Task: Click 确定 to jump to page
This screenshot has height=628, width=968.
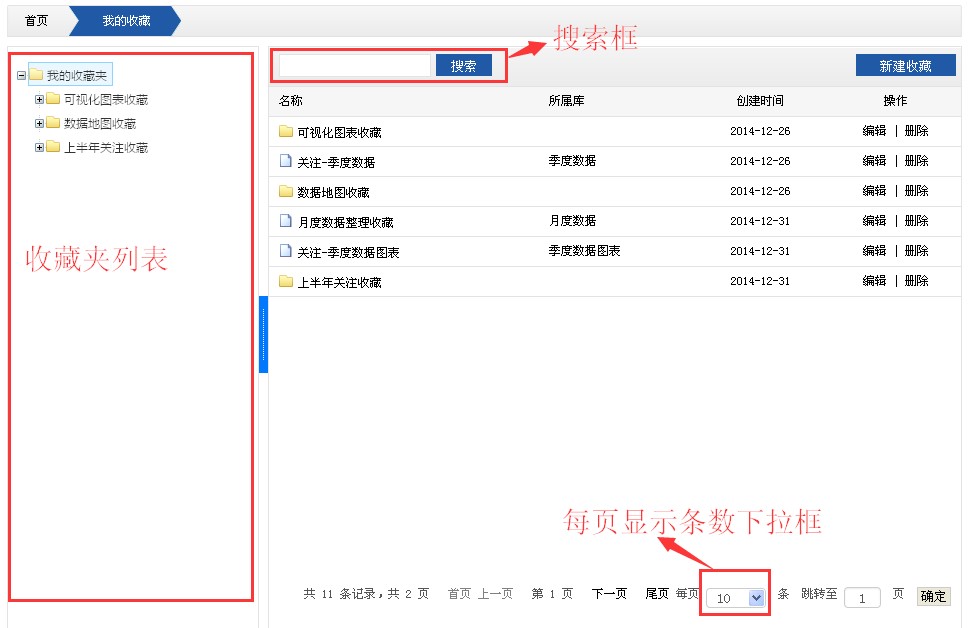Action: click(933, 596)
